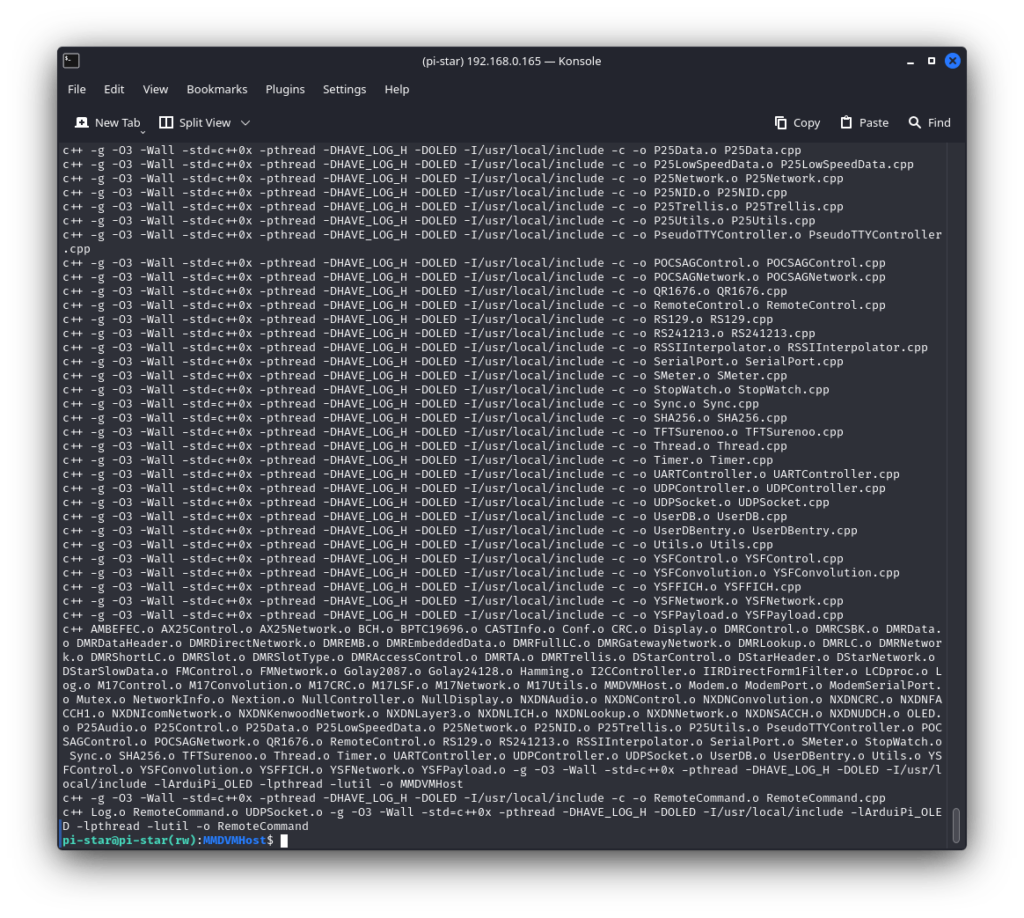This screenshot has height=918, width=1024.
Task: Open the Help menu
Action: (396, 89)
